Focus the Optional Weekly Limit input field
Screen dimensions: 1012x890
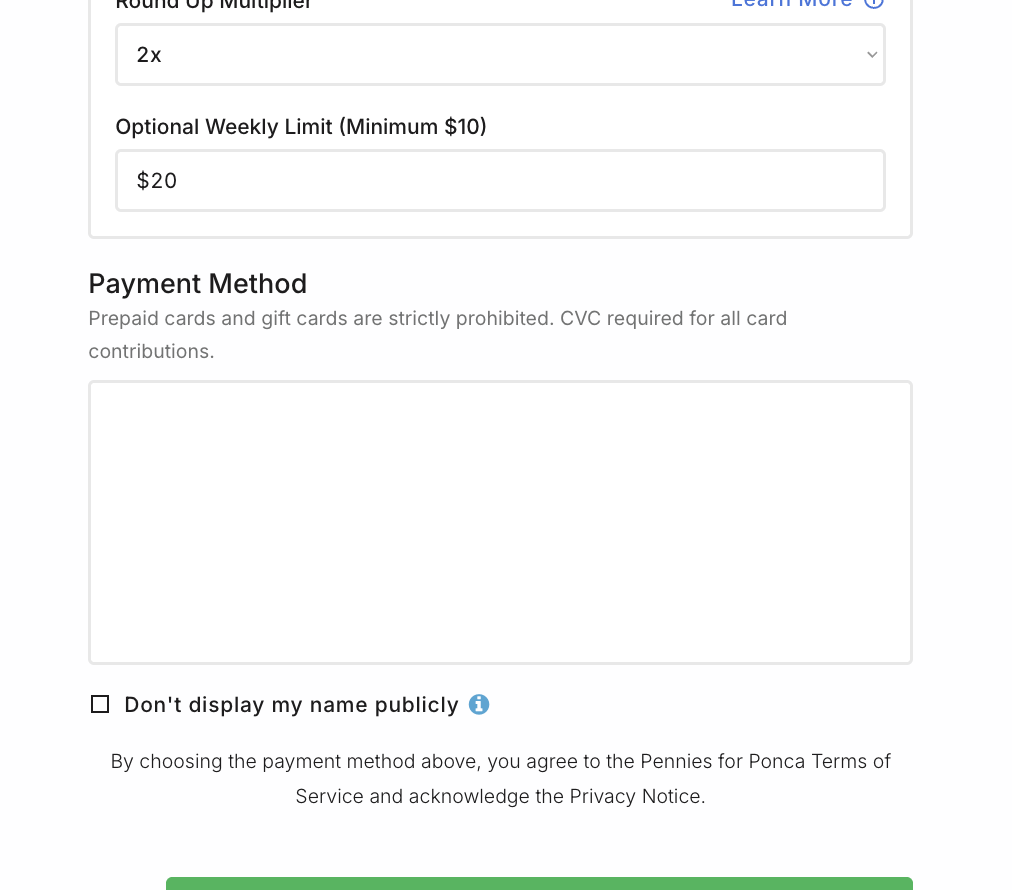[x=500, y=181]
